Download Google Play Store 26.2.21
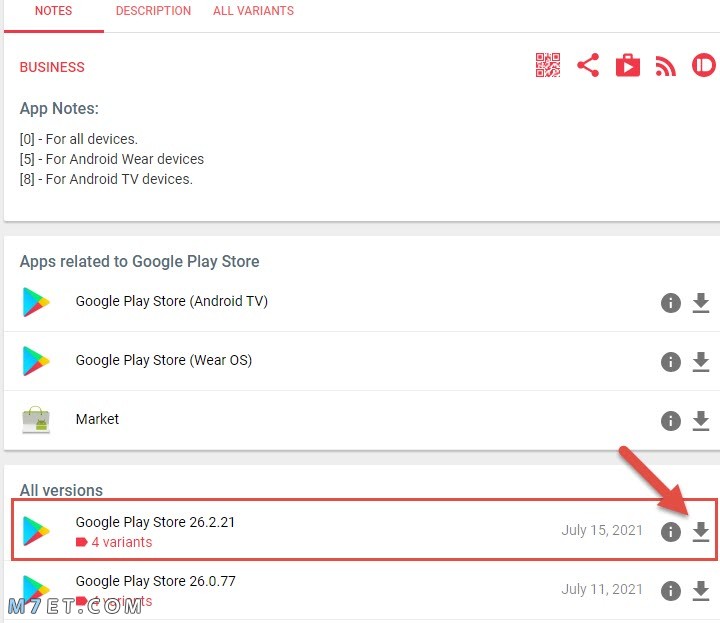The height and width of the screenshot is (623, 720). [x=701, y=532]
